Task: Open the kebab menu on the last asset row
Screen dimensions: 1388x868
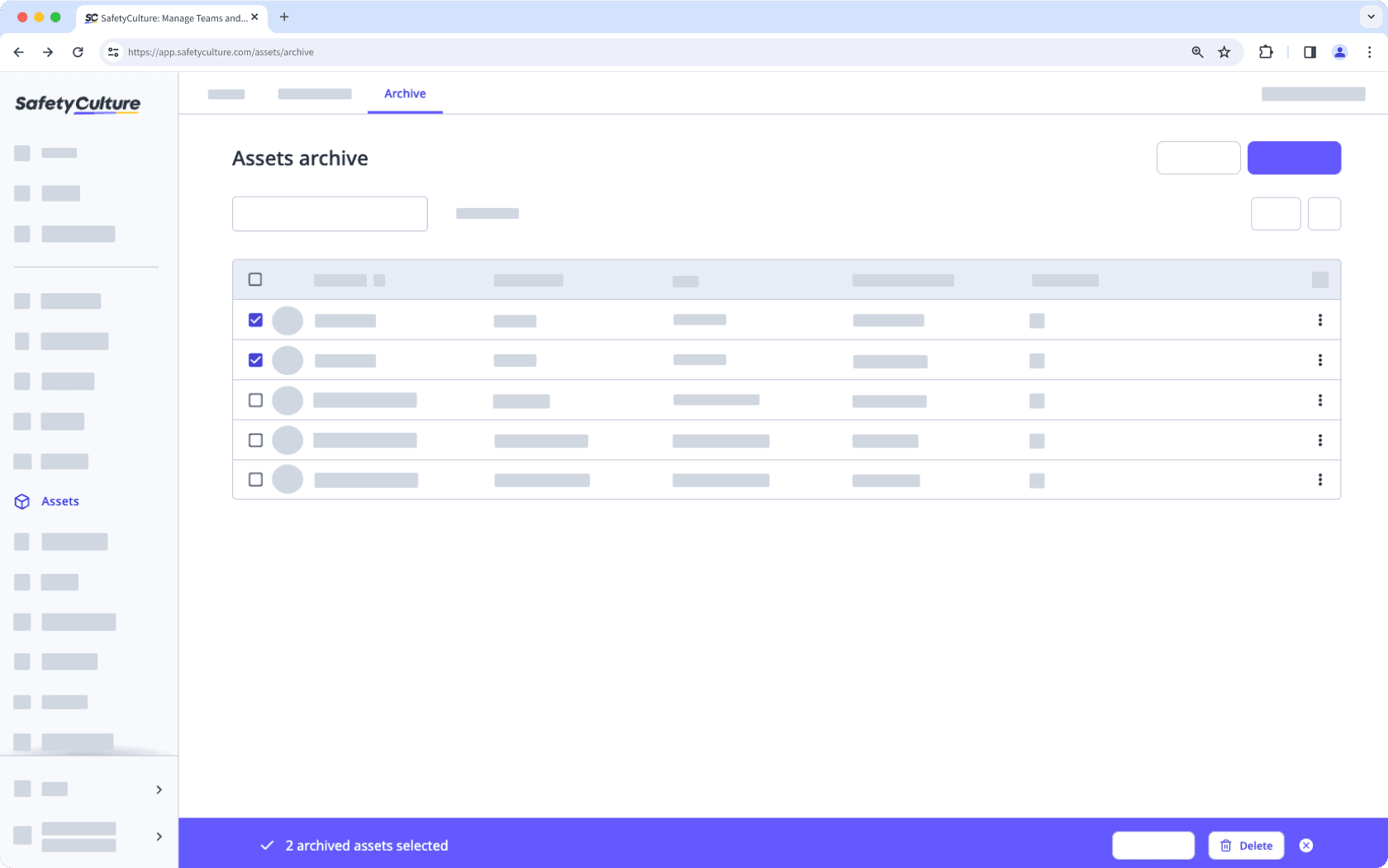Action: [1320, 479]
